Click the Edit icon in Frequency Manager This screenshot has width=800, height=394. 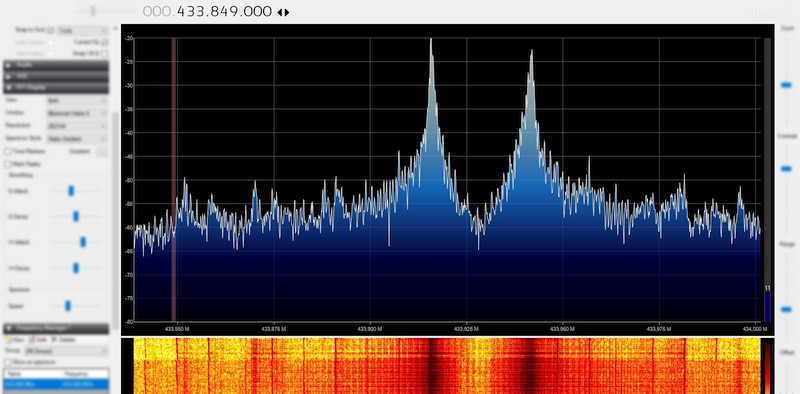31,339
